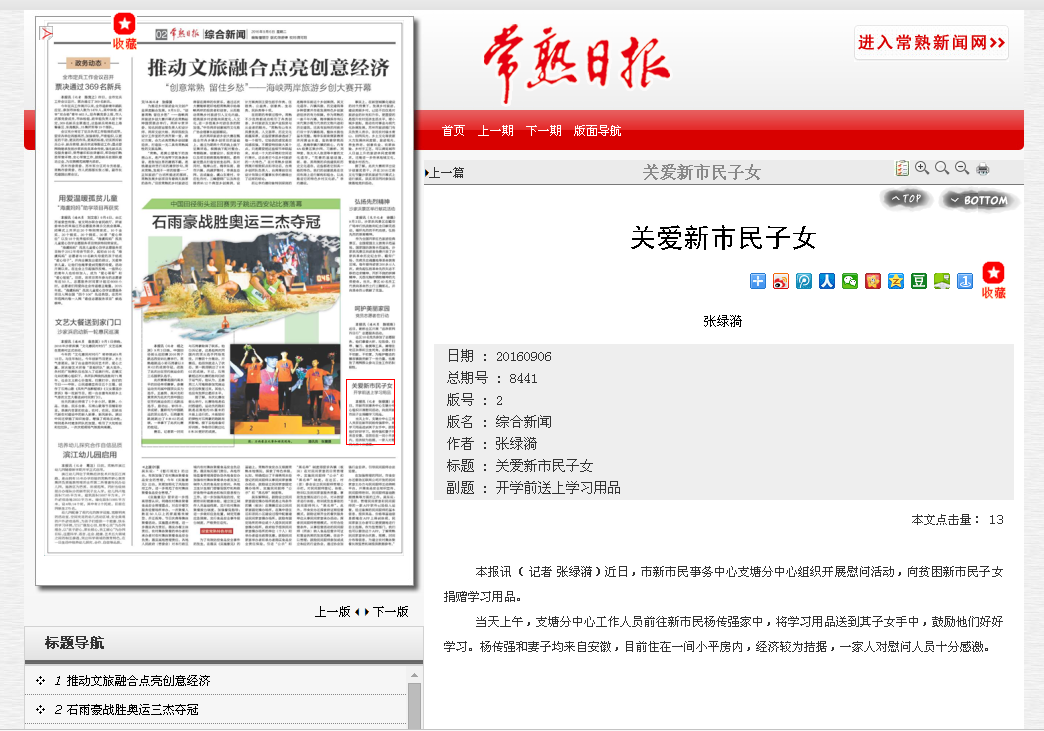This screenshot has height=731, width=1044.
Task: Share to QQ Zone with the yellow star icon
Action: click(x=896, y=281)
